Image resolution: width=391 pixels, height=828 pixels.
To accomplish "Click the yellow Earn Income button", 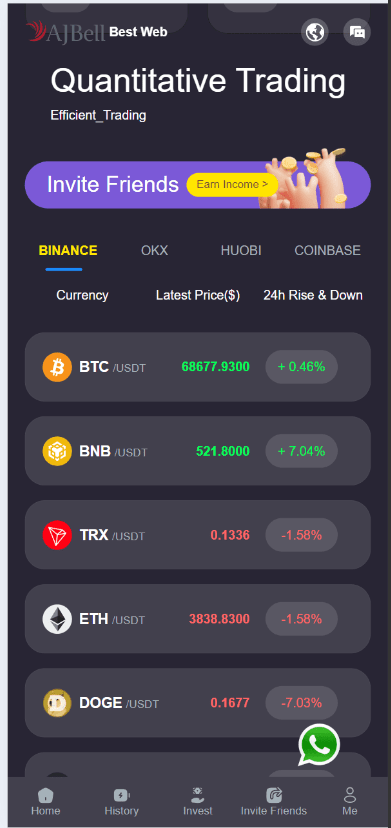I will (232, 184).
